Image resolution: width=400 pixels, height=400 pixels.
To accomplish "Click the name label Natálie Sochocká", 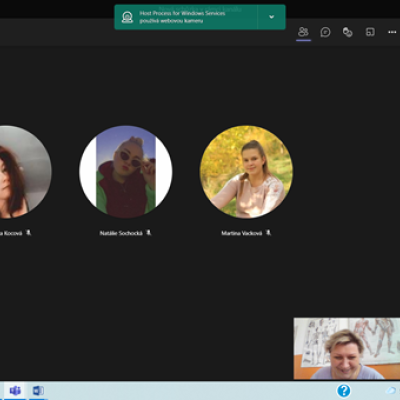I will [x=121, y=233].
